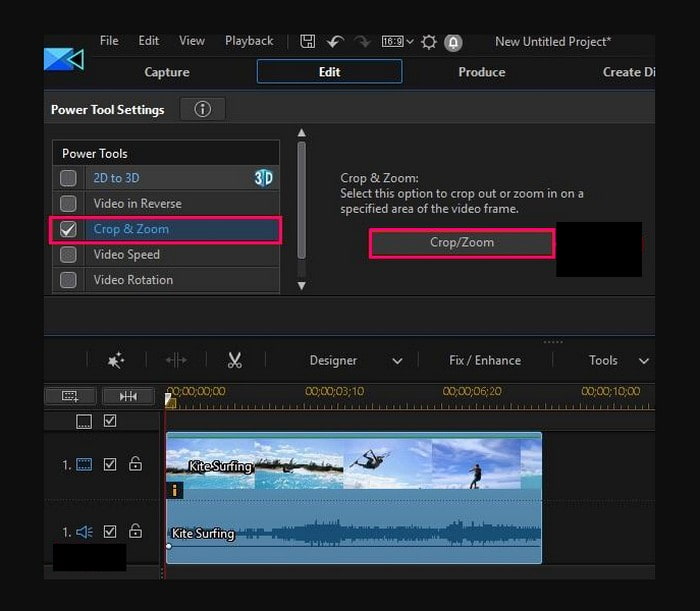Open preferences with the gear icon
700x611 pixels.
[x=429, y=42]
